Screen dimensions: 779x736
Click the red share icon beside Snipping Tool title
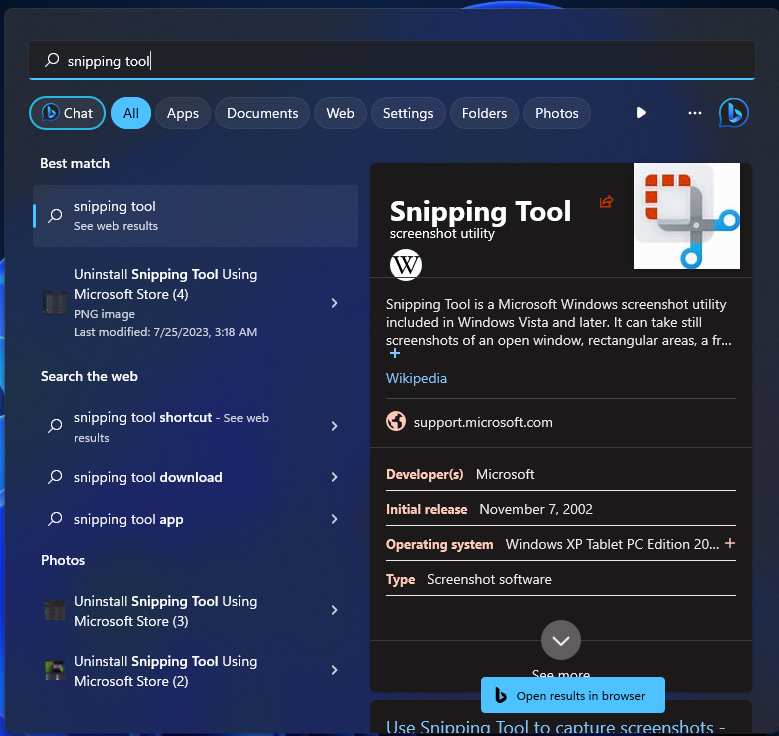click(x=606, y=202)
